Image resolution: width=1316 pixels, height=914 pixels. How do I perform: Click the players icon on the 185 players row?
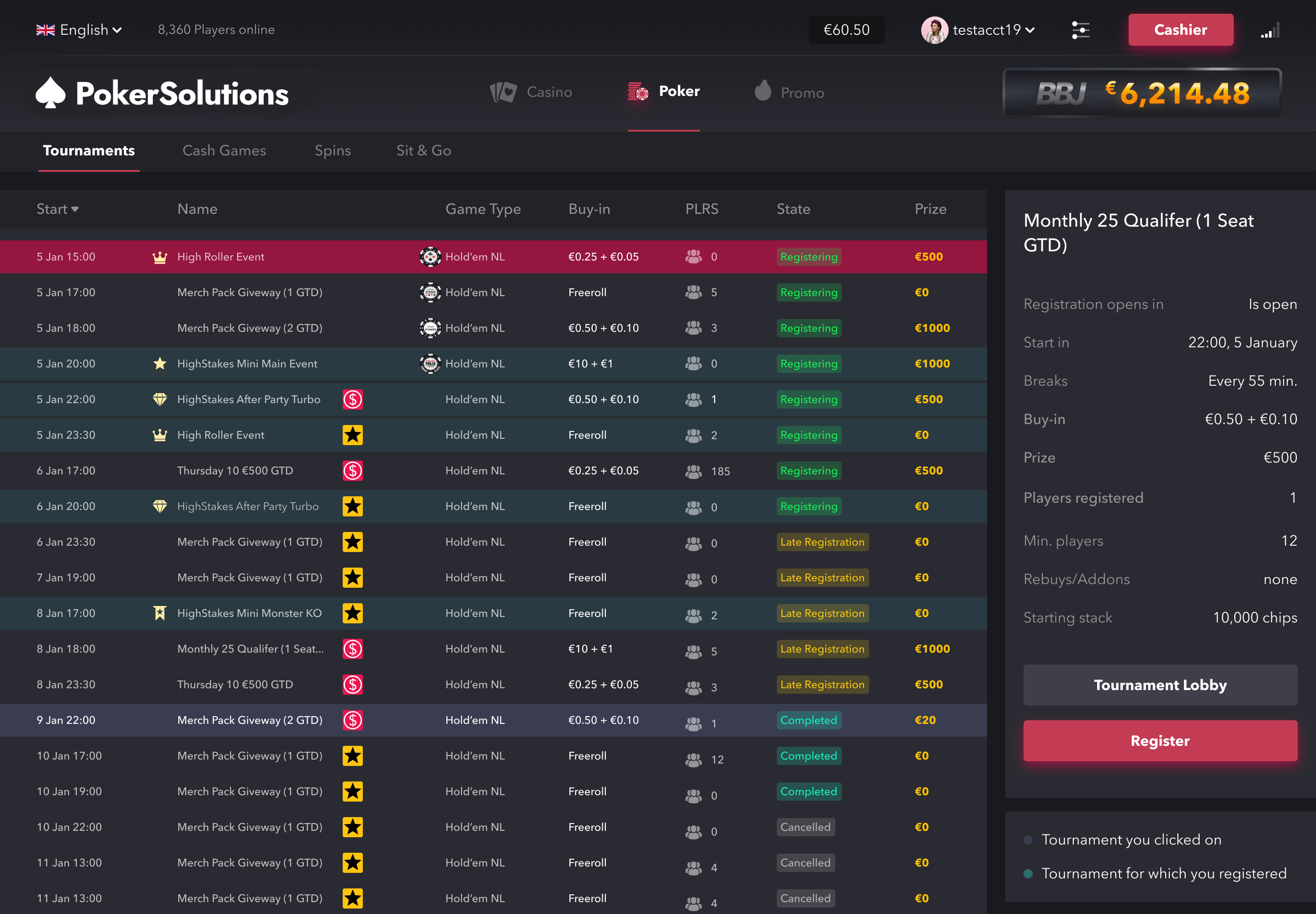point(694,471)
